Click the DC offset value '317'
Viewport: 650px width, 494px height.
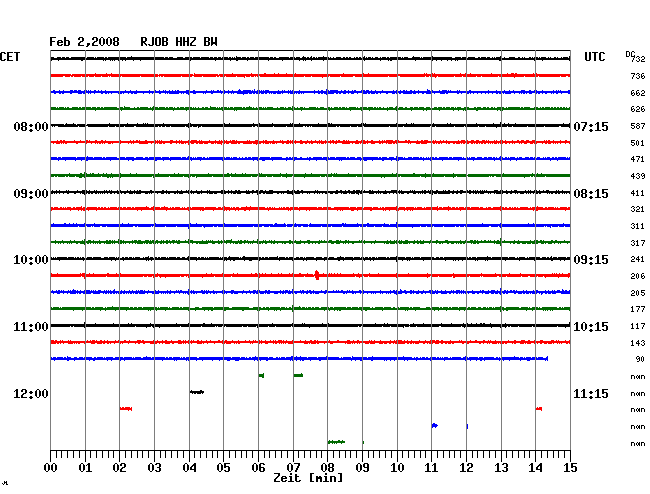[x=638, y=243]
